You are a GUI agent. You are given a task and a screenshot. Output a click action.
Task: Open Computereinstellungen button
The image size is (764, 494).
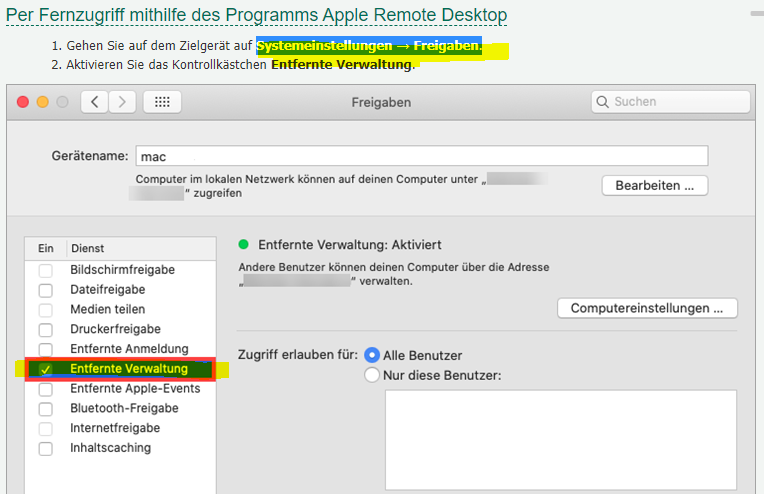pos(647,308)
